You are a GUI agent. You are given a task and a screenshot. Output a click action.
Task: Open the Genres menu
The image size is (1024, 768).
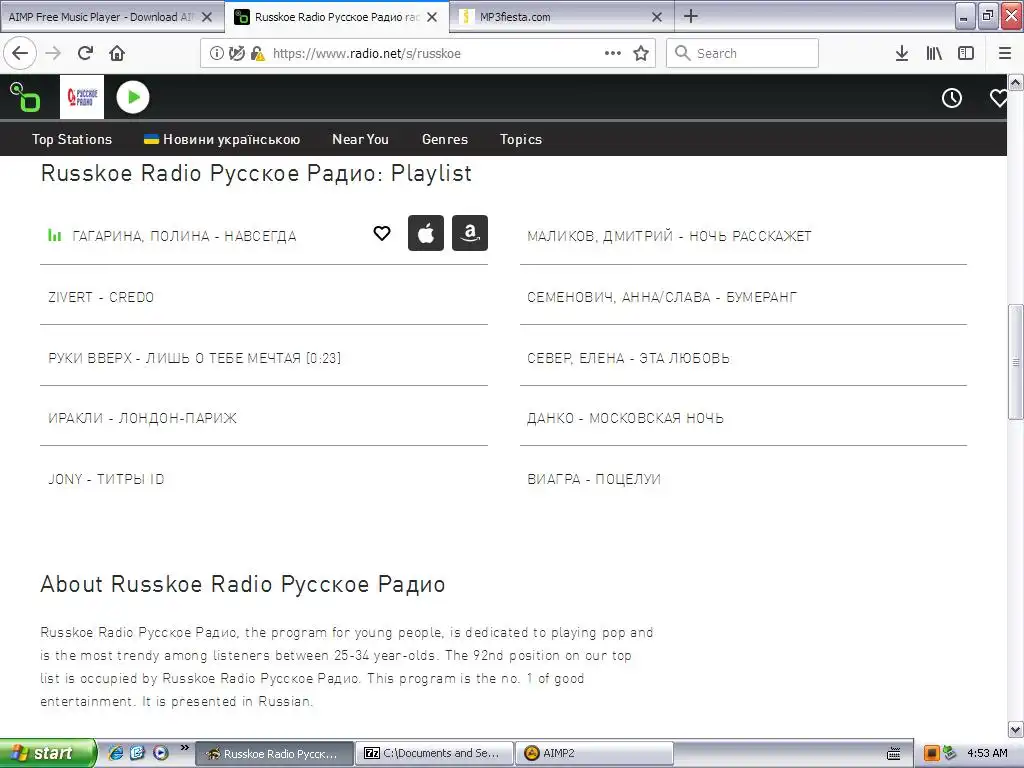[445, 139]
